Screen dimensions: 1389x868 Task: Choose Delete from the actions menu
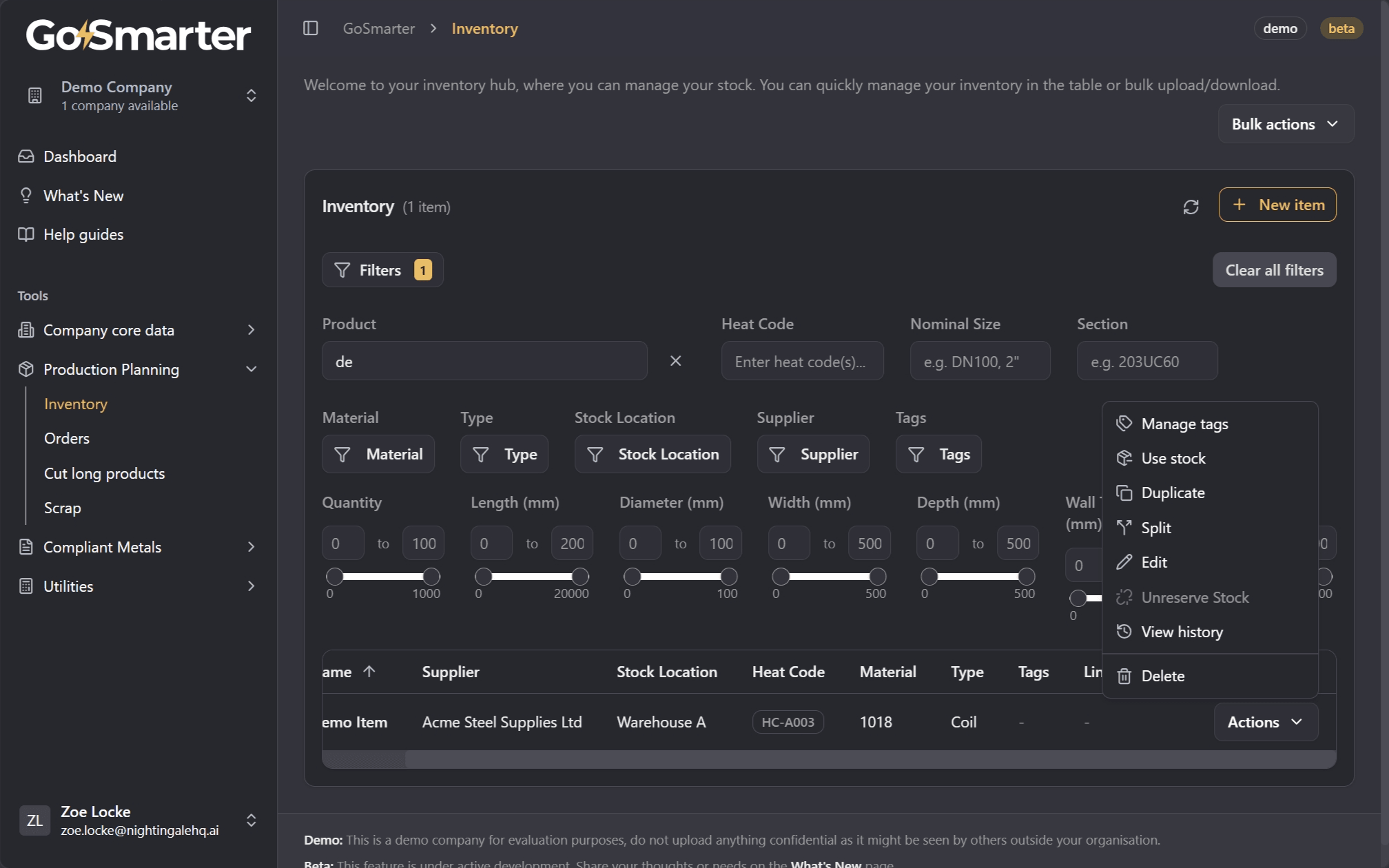[1210, 676]
